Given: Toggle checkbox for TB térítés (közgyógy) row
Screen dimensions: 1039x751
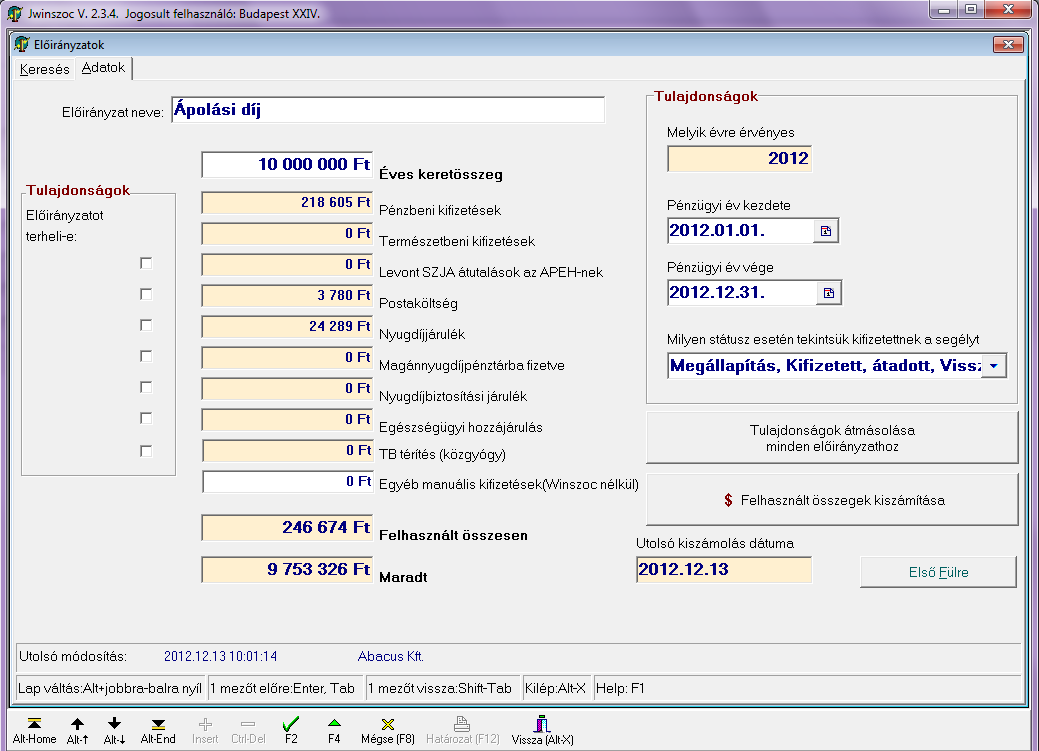Looking at the screenshot, I should [146, 451].
